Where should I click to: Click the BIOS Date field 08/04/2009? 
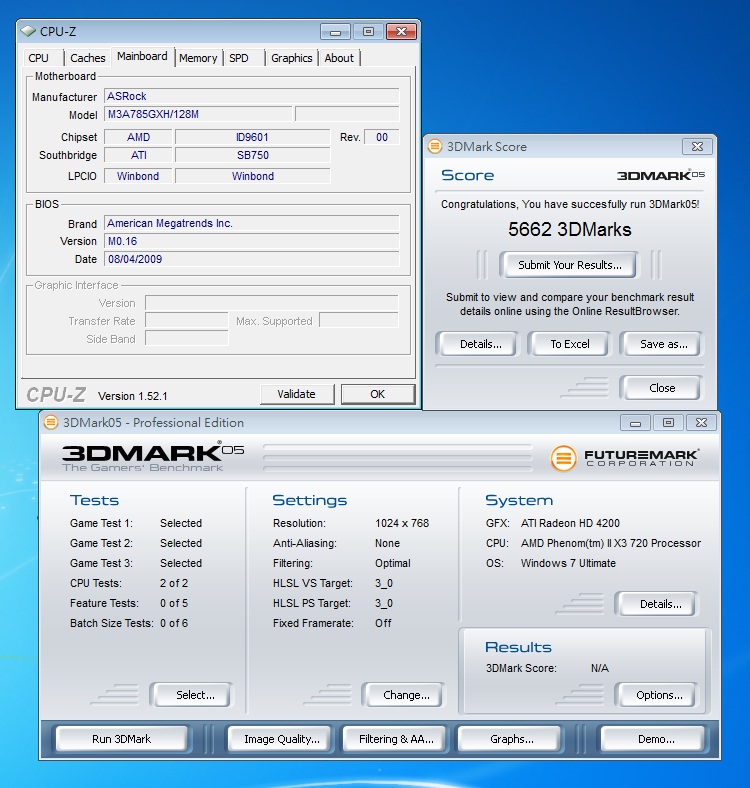(x=251, y=259)
